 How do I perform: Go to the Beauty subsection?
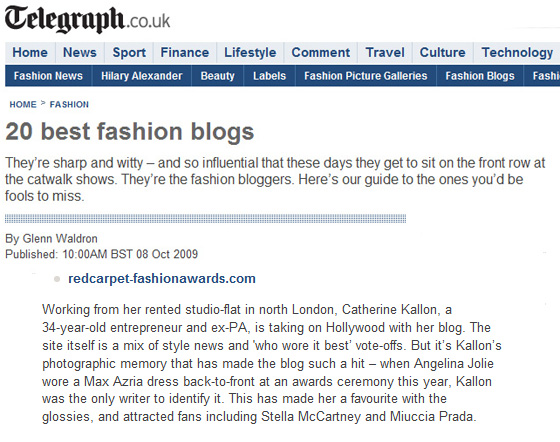[218, 76]
